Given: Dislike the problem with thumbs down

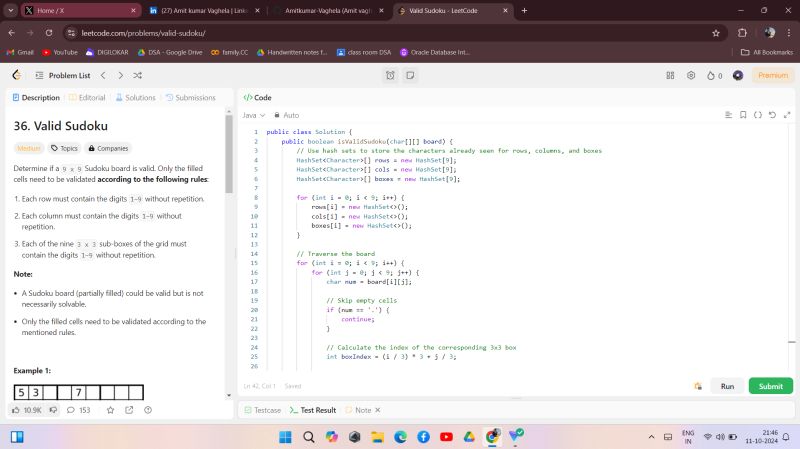Looking at the screenshot, I should click(53, 410).
